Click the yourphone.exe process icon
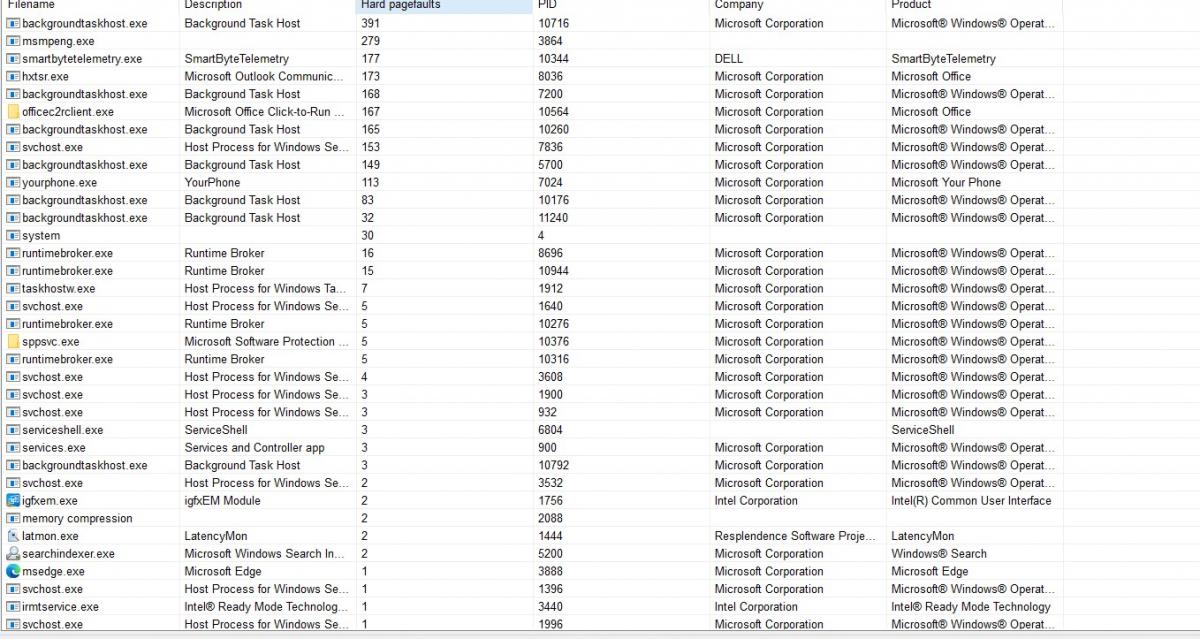The width and height of the screenshot is (1200, 639). point(13,183)
